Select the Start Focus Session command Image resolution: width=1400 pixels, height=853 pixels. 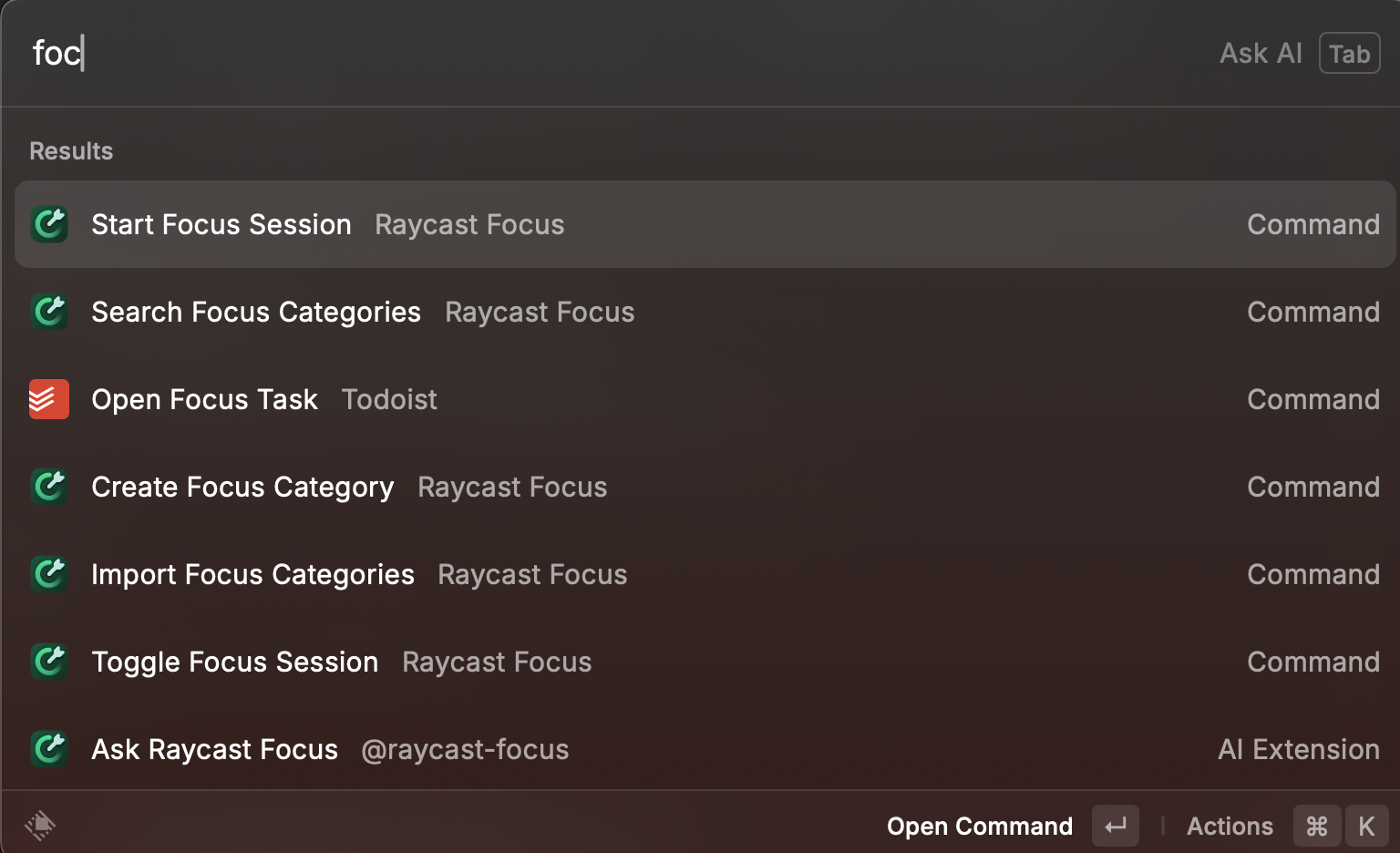click(221, 224)
